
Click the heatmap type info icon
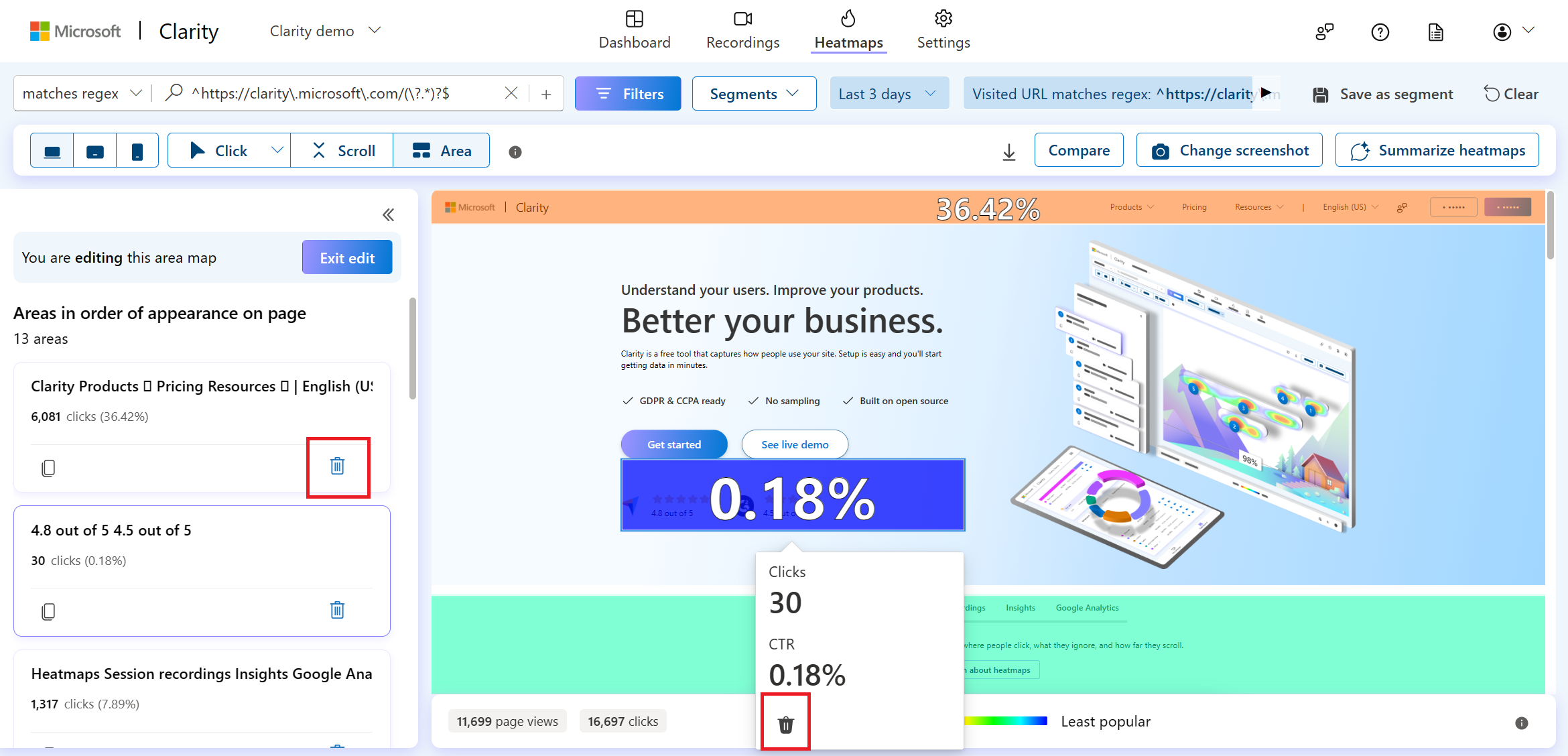(x=515, y=152)
